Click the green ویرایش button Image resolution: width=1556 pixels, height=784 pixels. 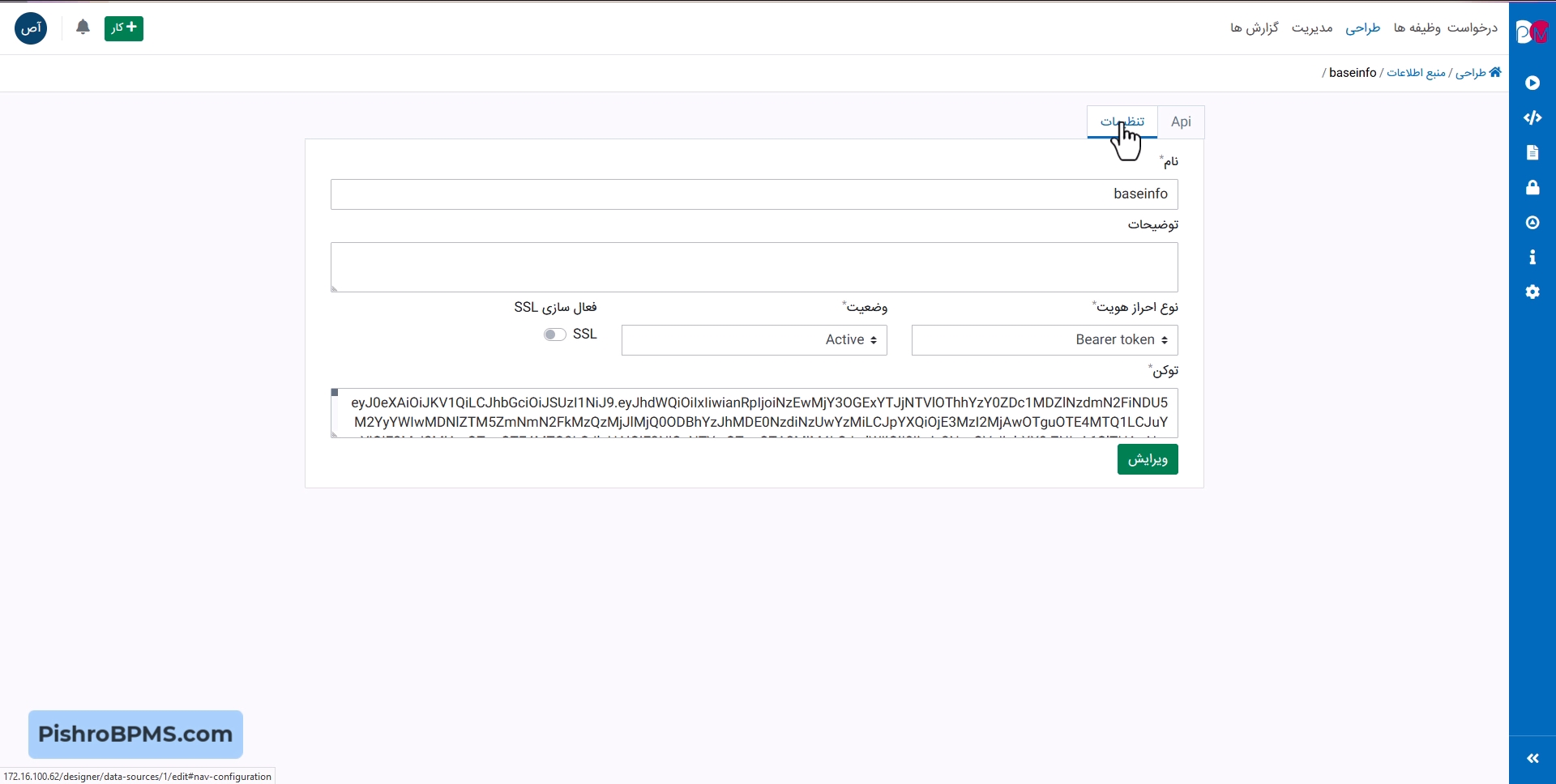[1147, 460]
